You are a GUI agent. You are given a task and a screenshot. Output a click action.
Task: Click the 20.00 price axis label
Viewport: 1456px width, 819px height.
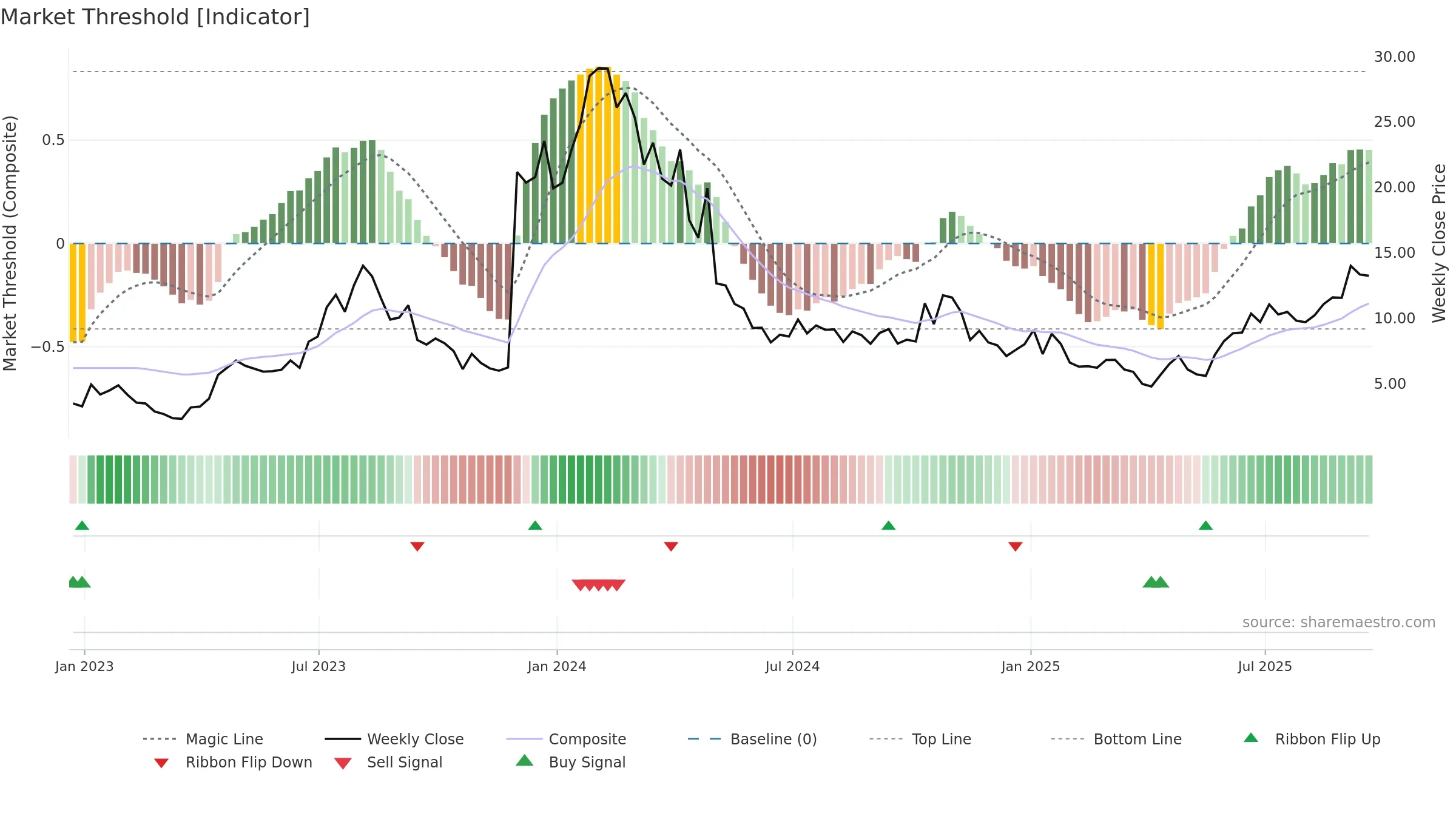1395,187
